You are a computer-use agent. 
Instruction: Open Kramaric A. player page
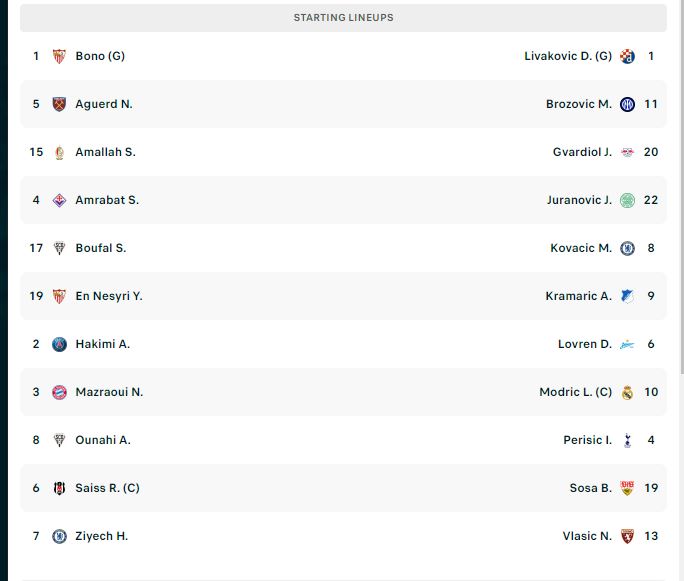pos(578,296)
